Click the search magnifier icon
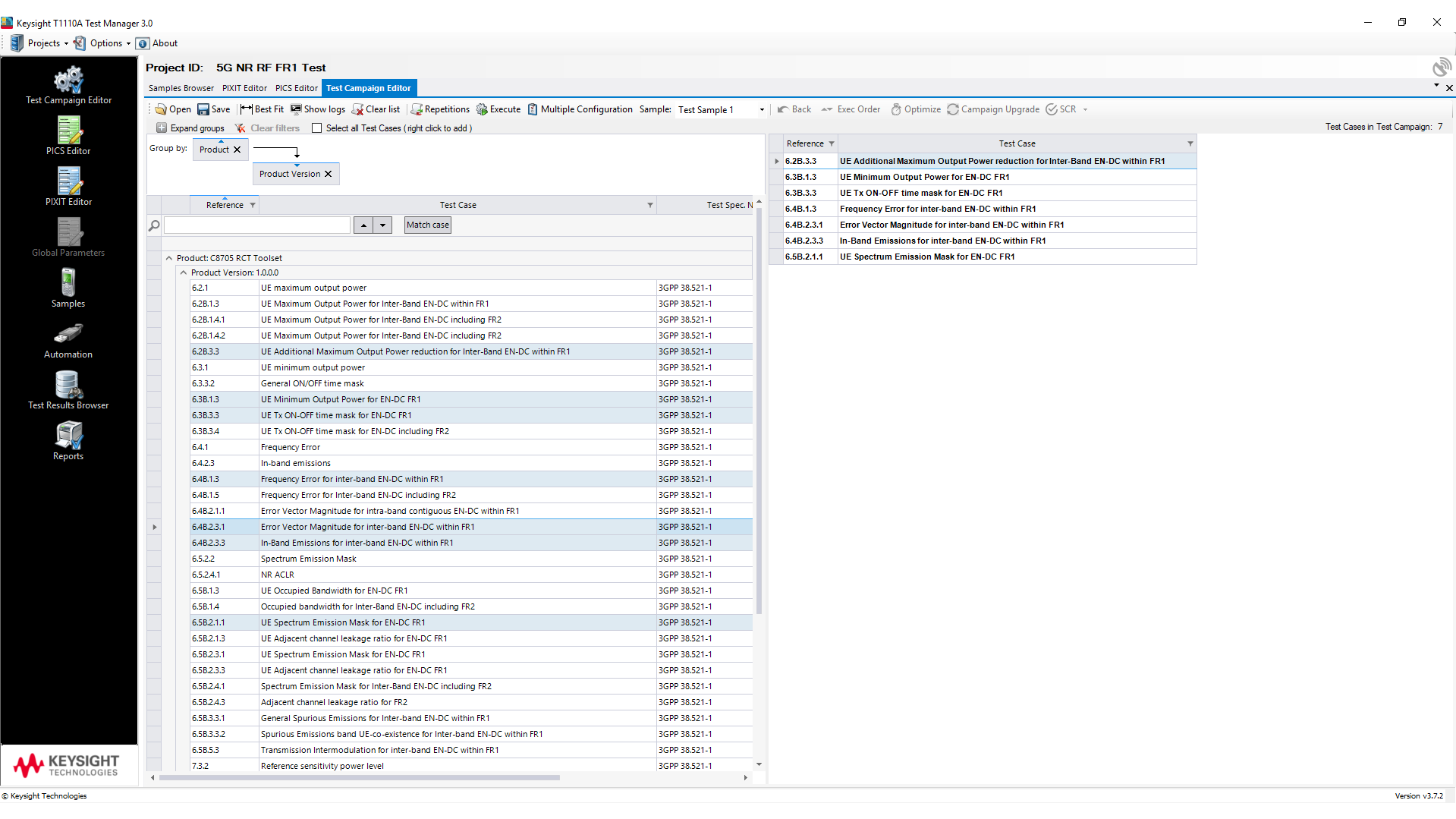This screenshot has height=819, width=1456. [x=154, y=225]
